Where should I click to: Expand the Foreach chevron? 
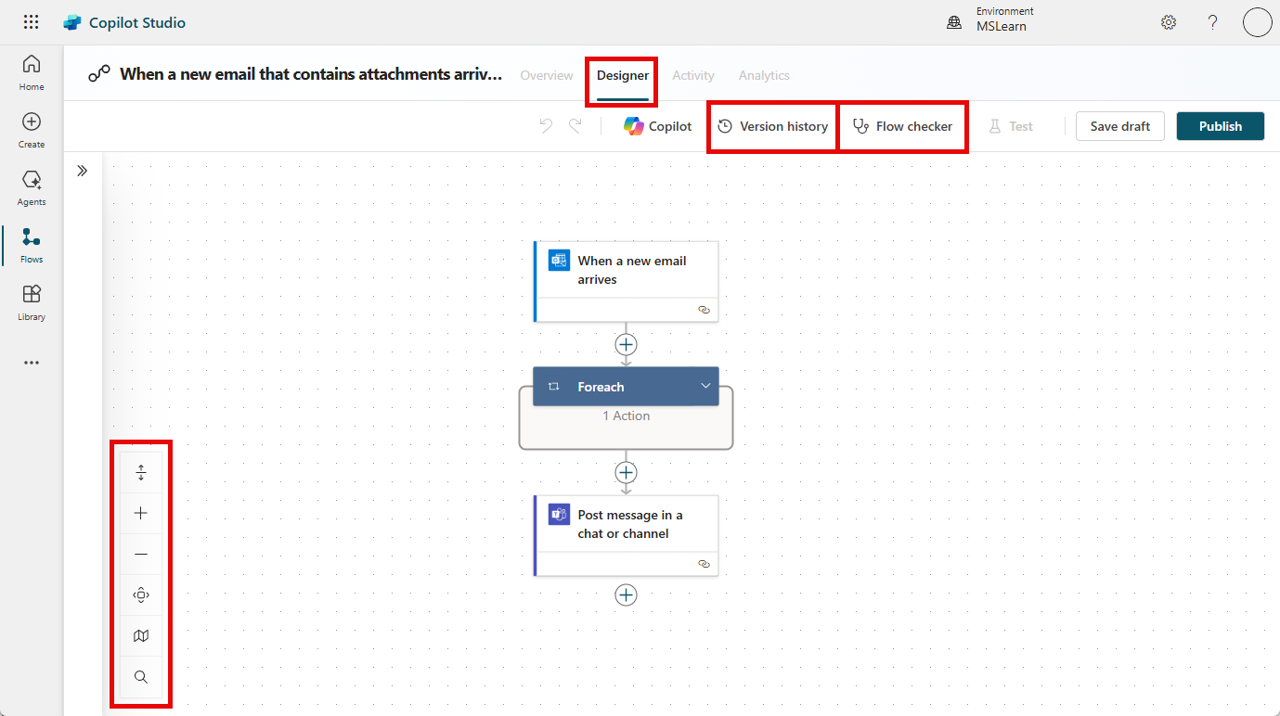[705, 386]
